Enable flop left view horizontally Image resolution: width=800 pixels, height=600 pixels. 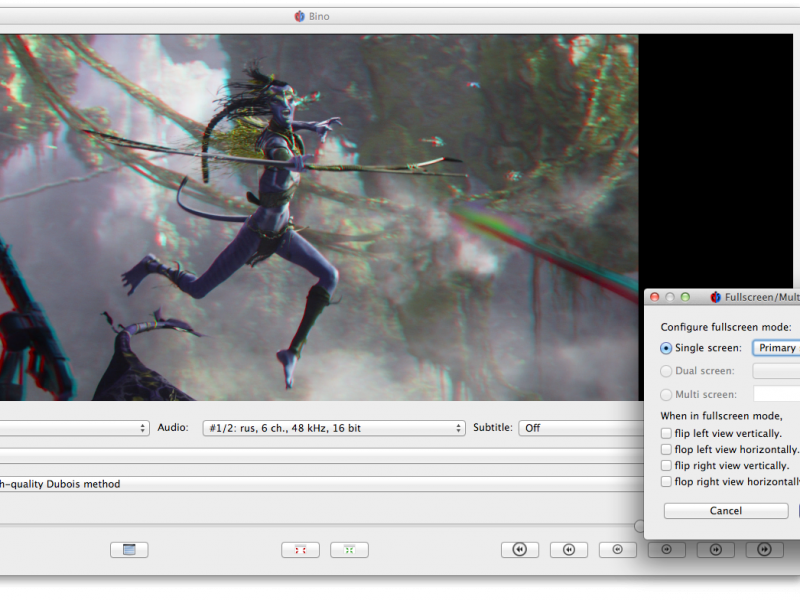pyautogui.click(x=666, y=449)
